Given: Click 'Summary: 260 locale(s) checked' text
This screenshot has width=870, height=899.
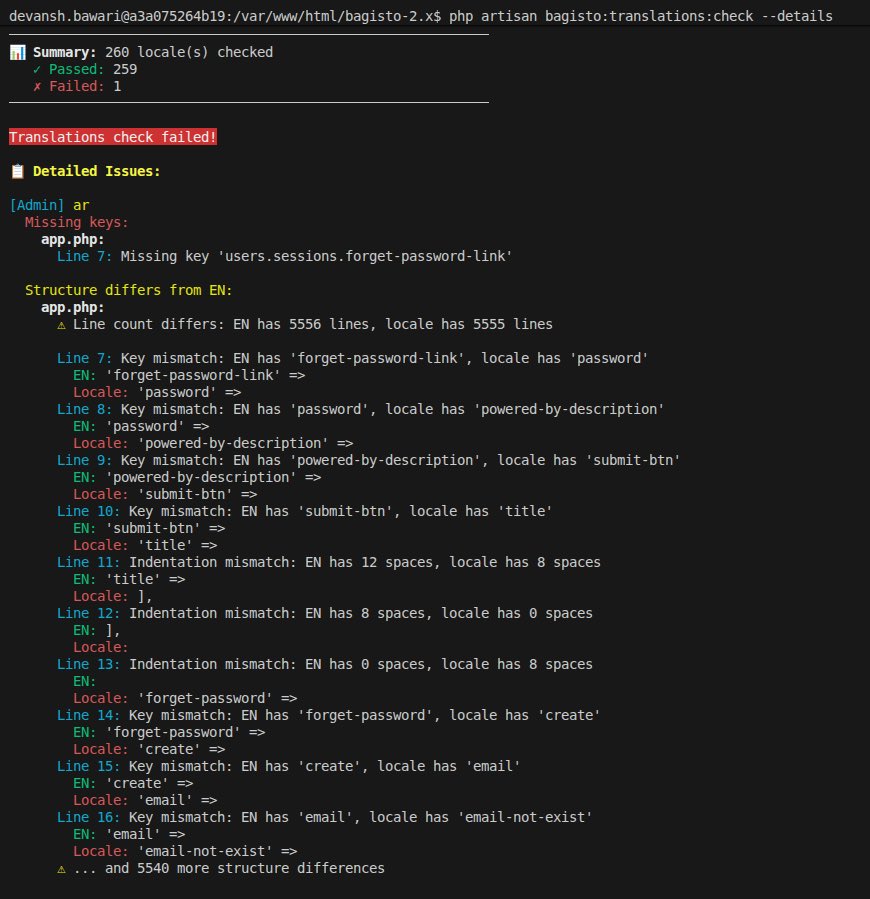Looking at the screenshot, I should coord(153,52).
